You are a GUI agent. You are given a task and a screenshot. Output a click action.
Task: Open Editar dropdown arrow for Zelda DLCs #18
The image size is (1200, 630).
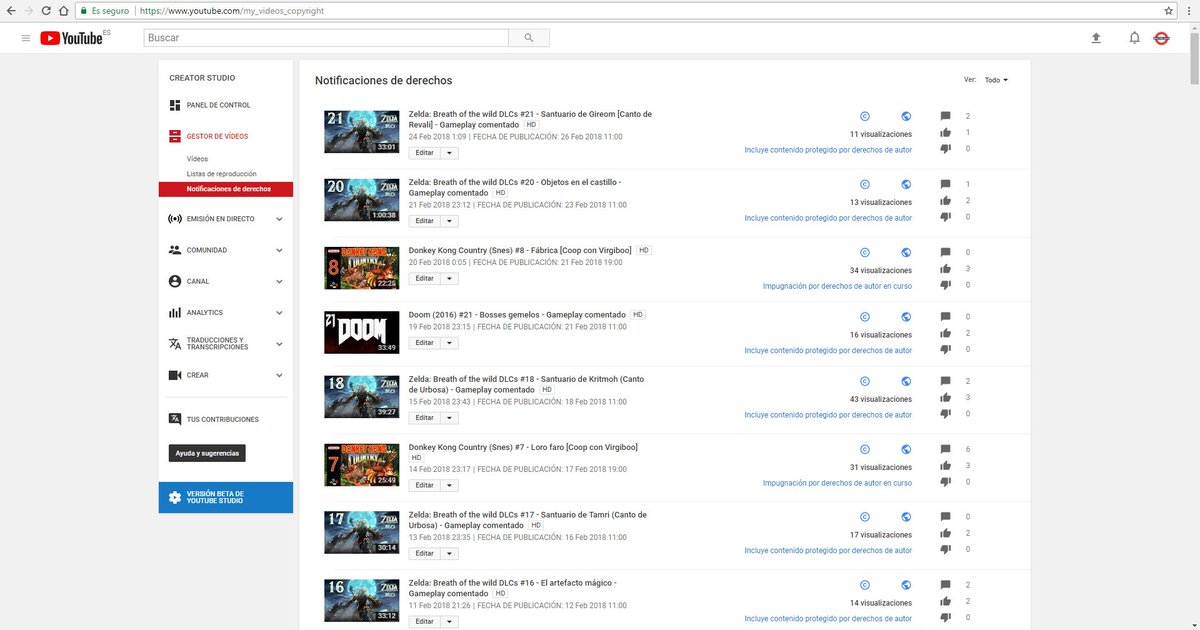coord(449,418)
